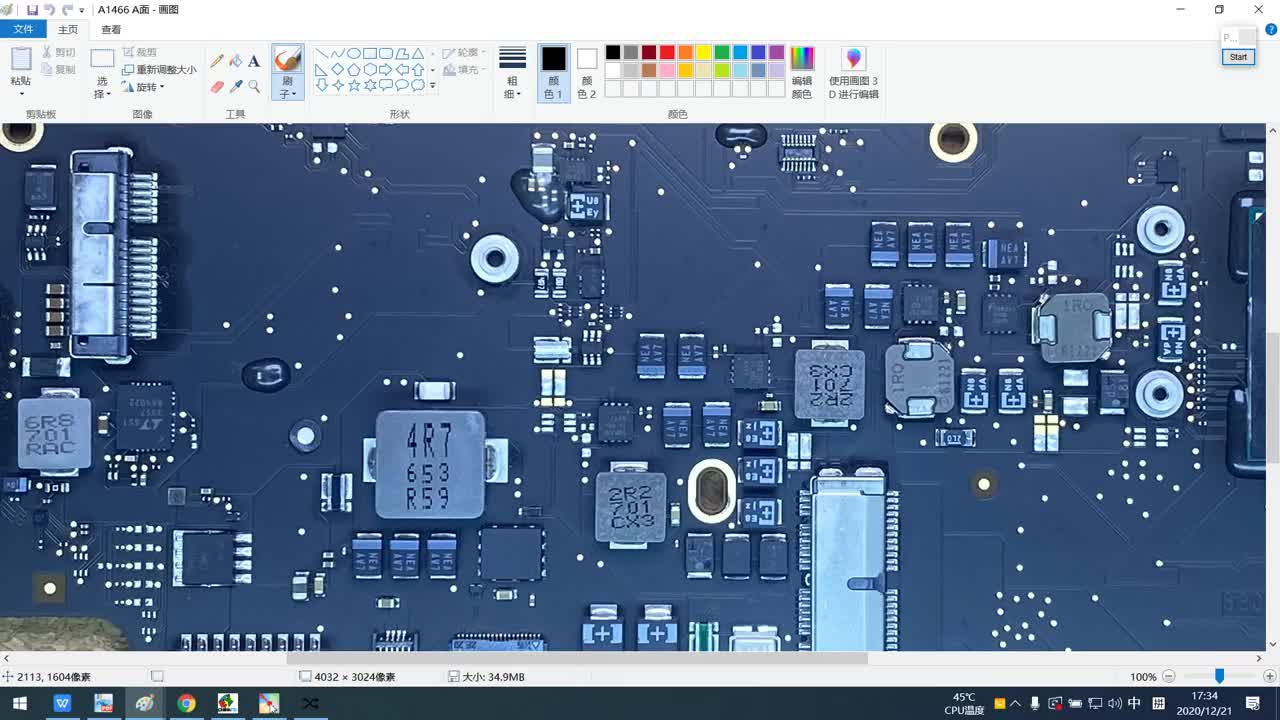Select the Pencil tool

(217, 61)
